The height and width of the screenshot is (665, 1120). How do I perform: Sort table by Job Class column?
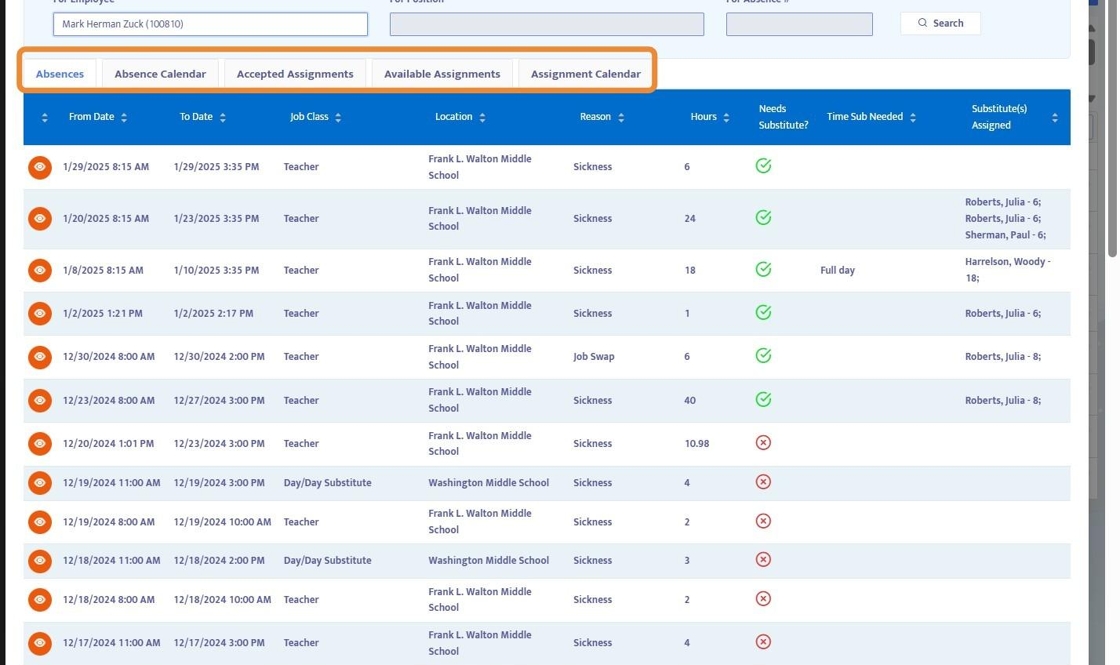point(315,117)
